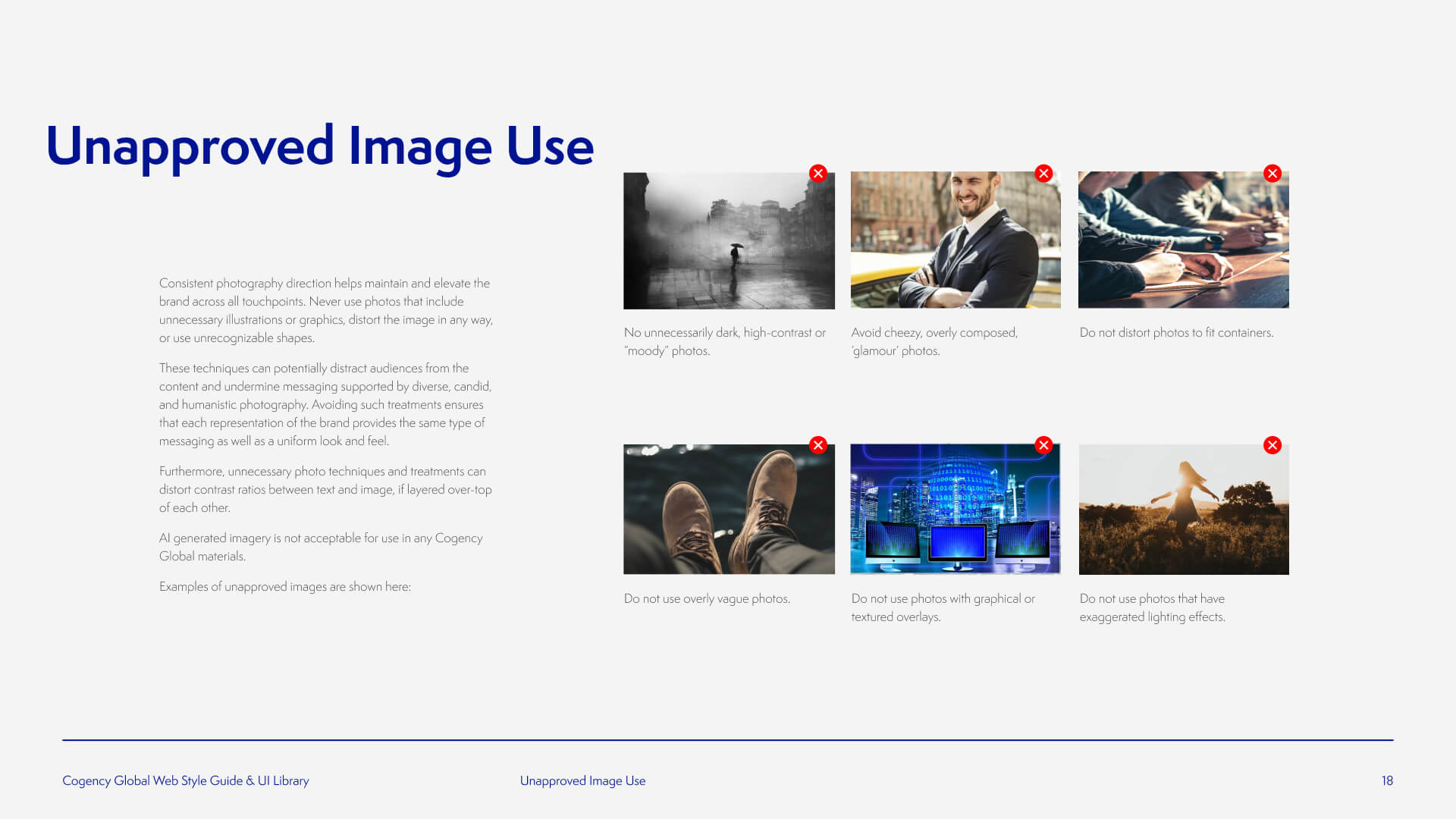Click the footer text 'Cogency Global Web Style Guide & UI Library'
The width and height of the screenshot is (1456, 819).
[186, 780]
